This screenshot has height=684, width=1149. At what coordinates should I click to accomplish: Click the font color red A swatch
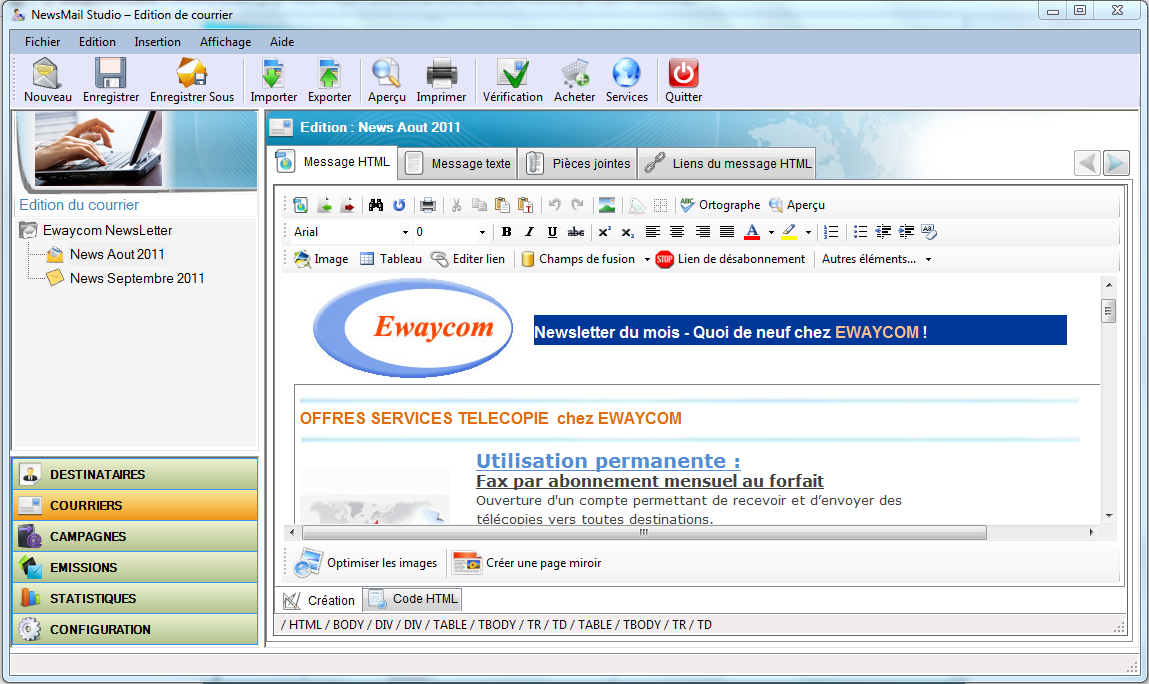(x=752, y=232)
